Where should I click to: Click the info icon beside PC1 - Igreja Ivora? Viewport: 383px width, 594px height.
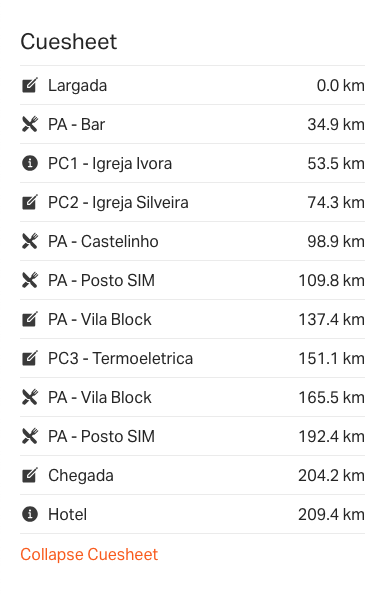[x=30, y=163]
